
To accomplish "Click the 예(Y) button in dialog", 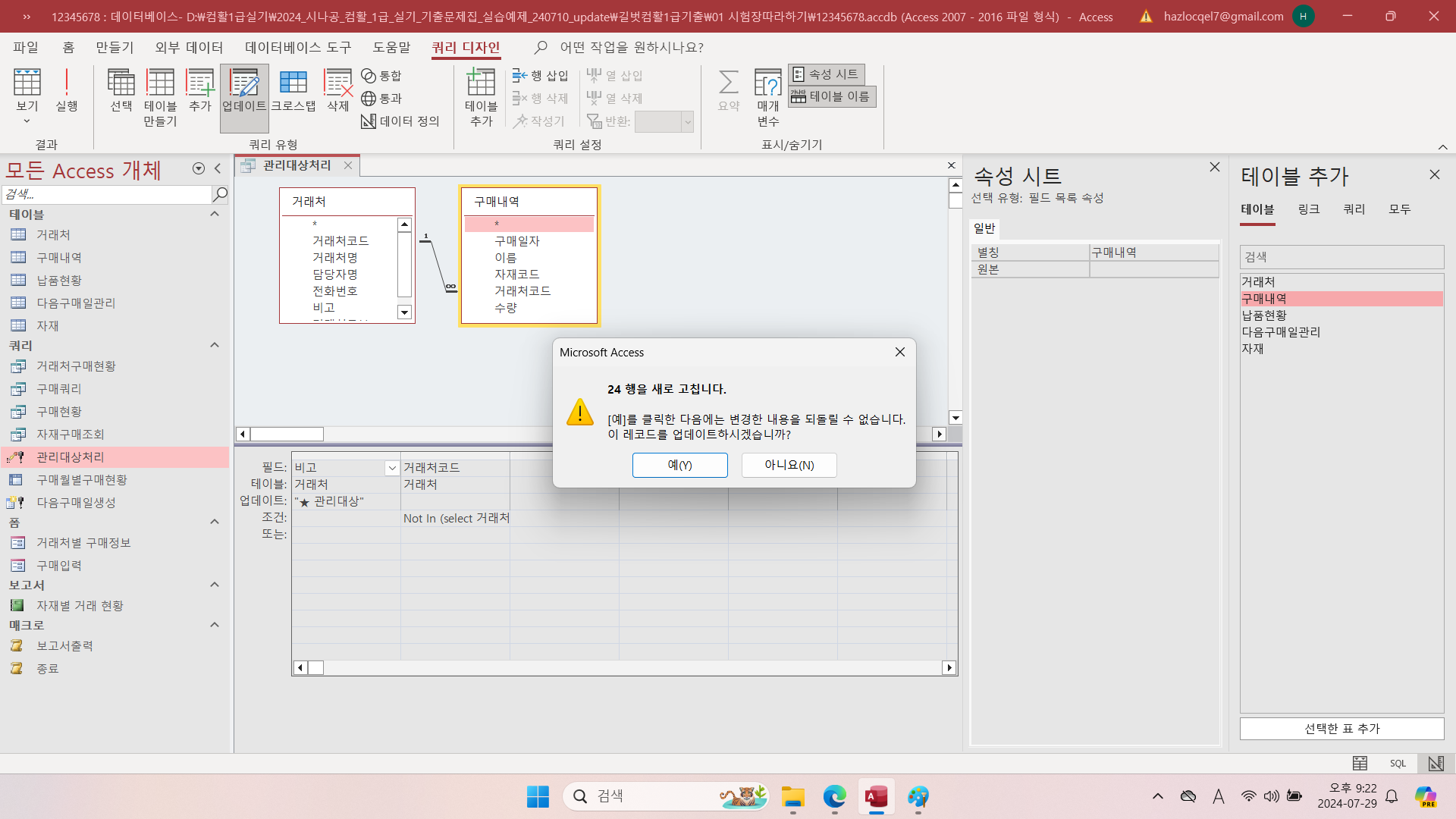I will [679, 465].
